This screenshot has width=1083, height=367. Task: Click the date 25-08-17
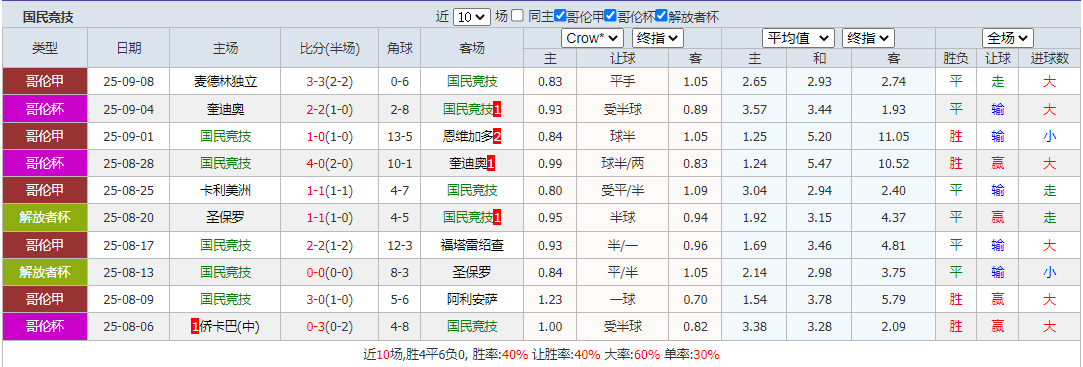[x=128, y=245]
